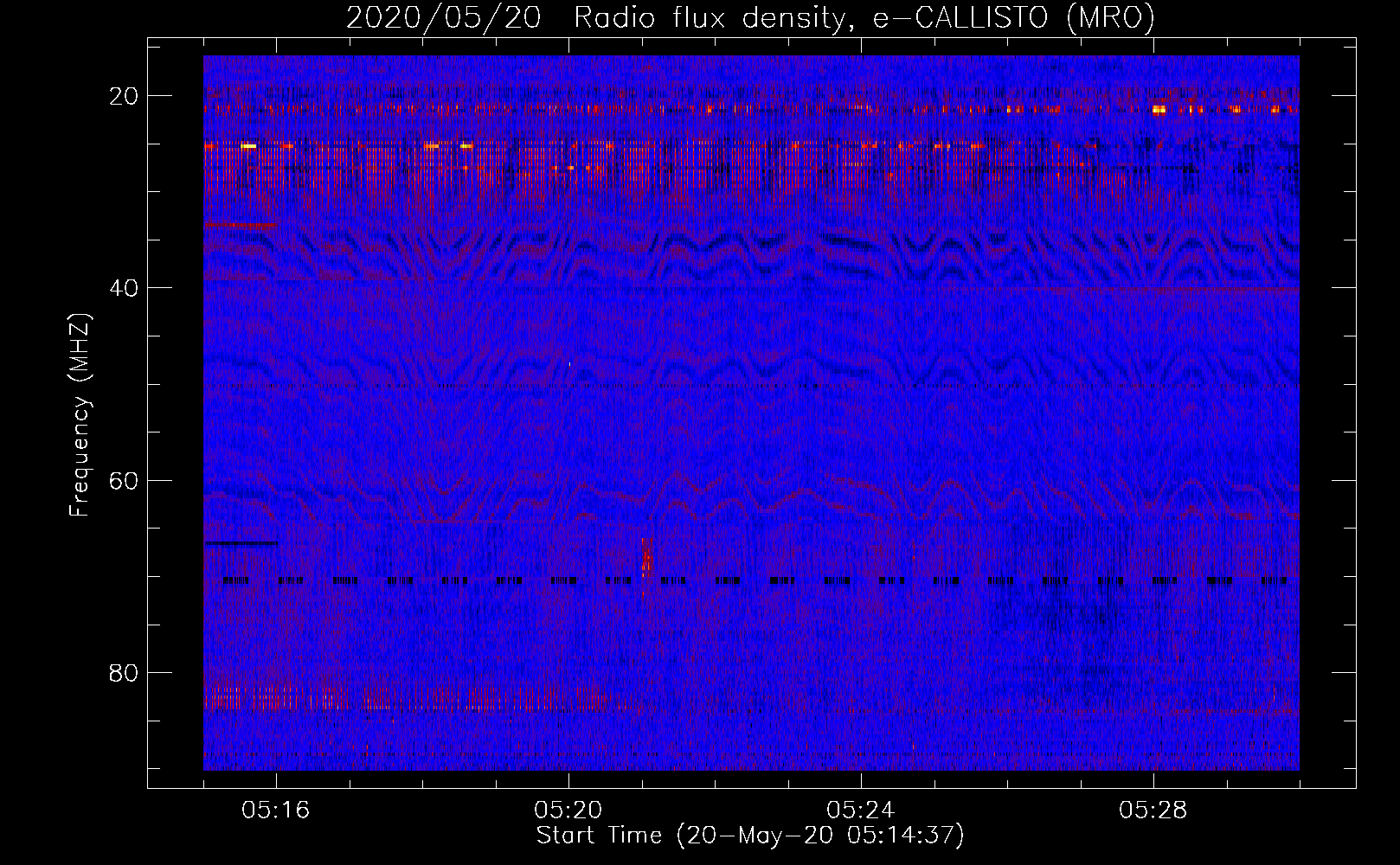Click the 05:24 time tick label

pyautogui.click(x=861, y=811)
